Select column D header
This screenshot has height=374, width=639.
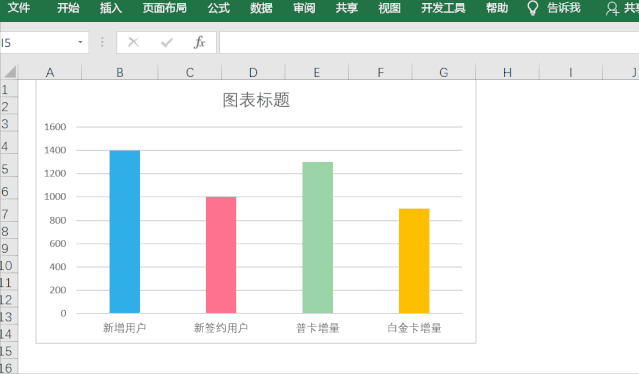tap(253, 73)
